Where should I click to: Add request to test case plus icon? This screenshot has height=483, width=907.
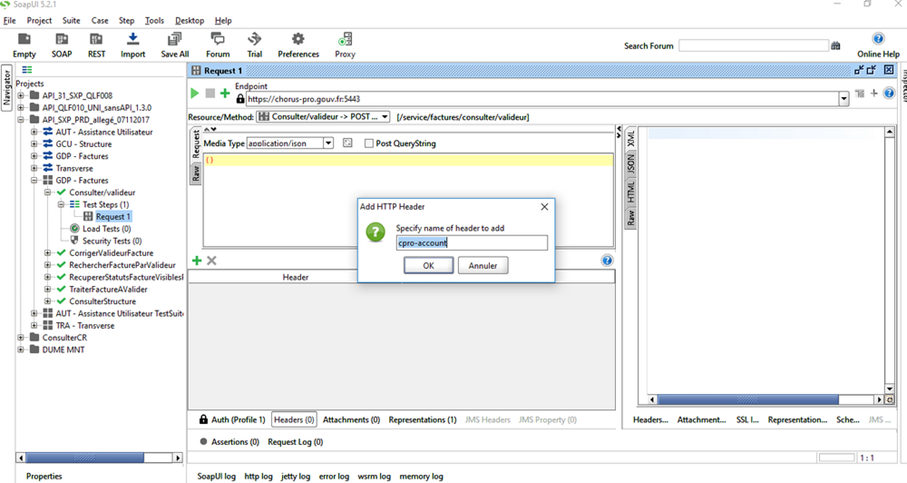(225, 93)
